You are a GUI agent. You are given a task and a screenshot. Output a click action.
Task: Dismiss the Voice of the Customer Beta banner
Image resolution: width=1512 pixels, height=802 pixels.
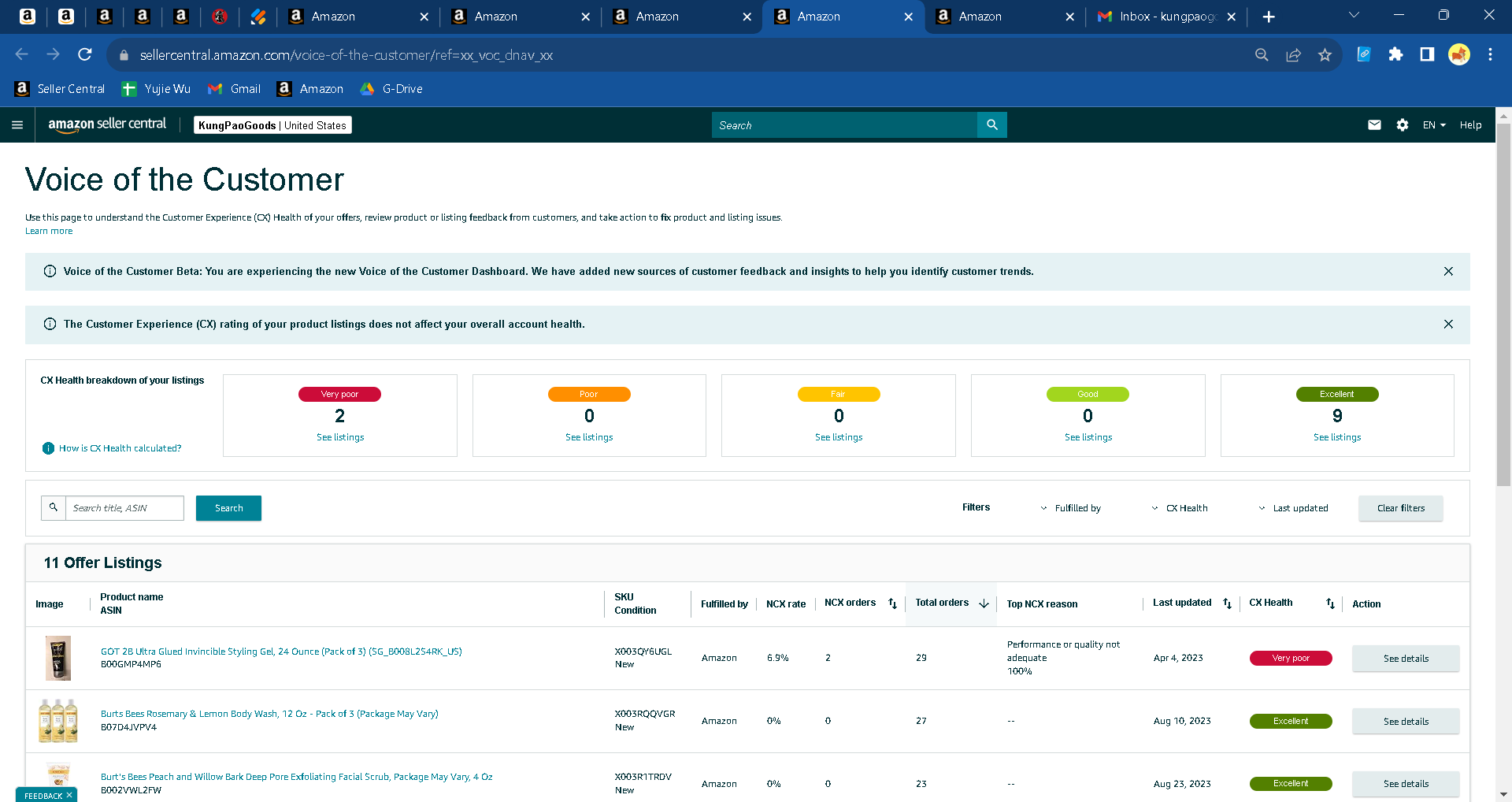tap(1448, 271)
